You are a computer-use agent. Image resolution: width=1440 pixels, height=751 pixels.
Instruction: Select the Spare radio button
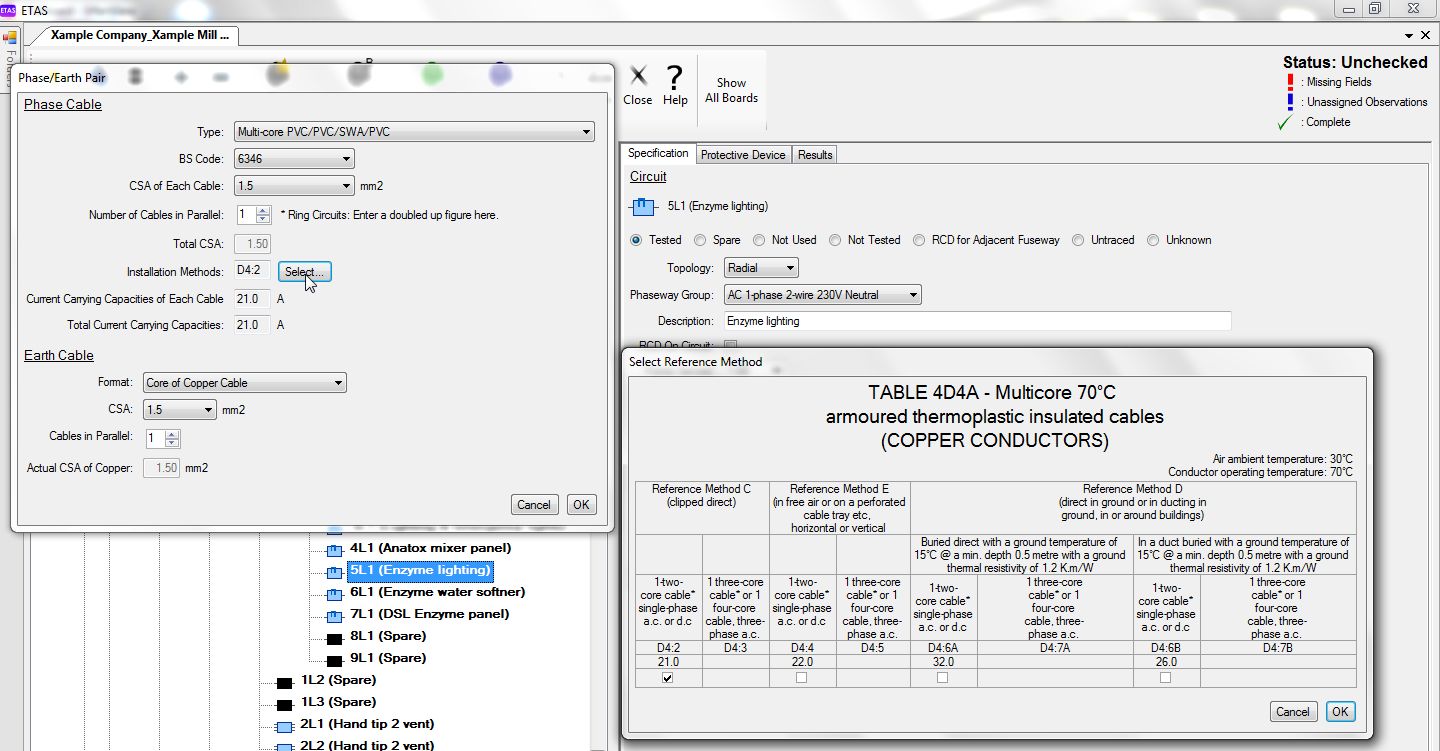700,240
